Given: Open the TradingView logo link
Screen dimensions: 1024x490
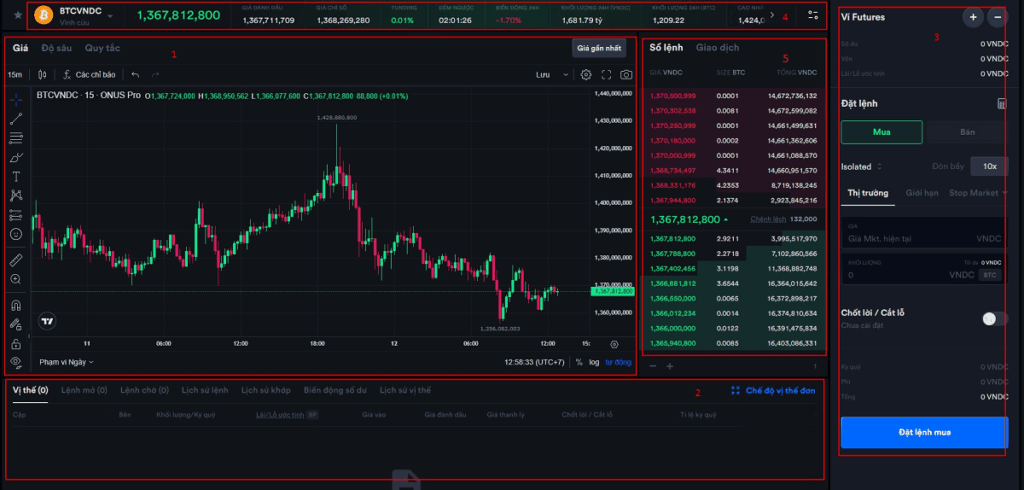Looking at the screenshot, I should (x=47, y=321).
